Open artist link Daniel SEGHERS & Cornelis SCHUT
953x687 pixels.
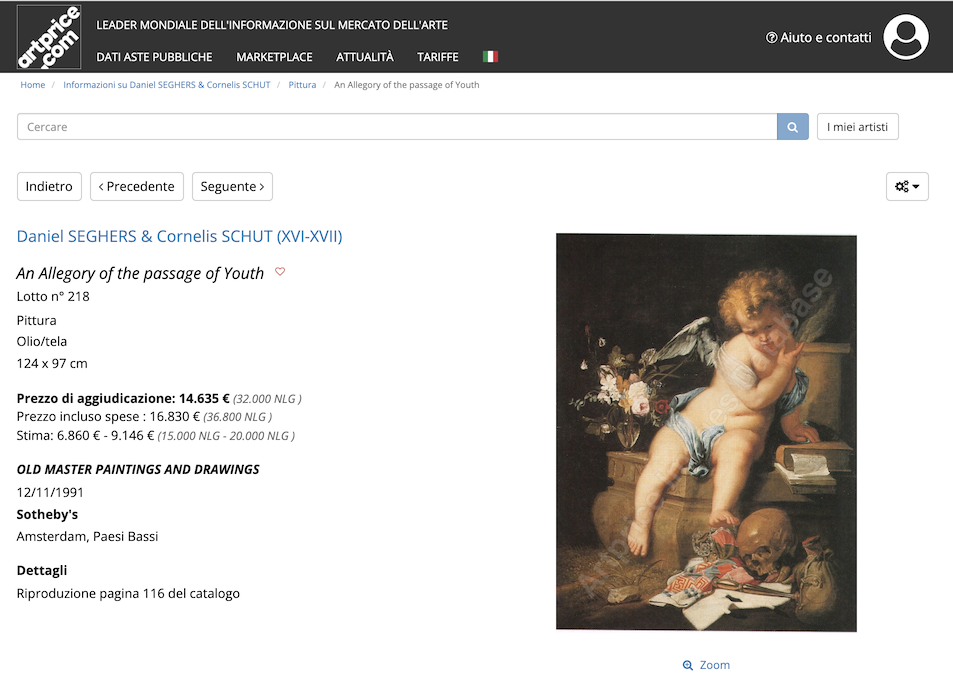[x=179, y=236]
